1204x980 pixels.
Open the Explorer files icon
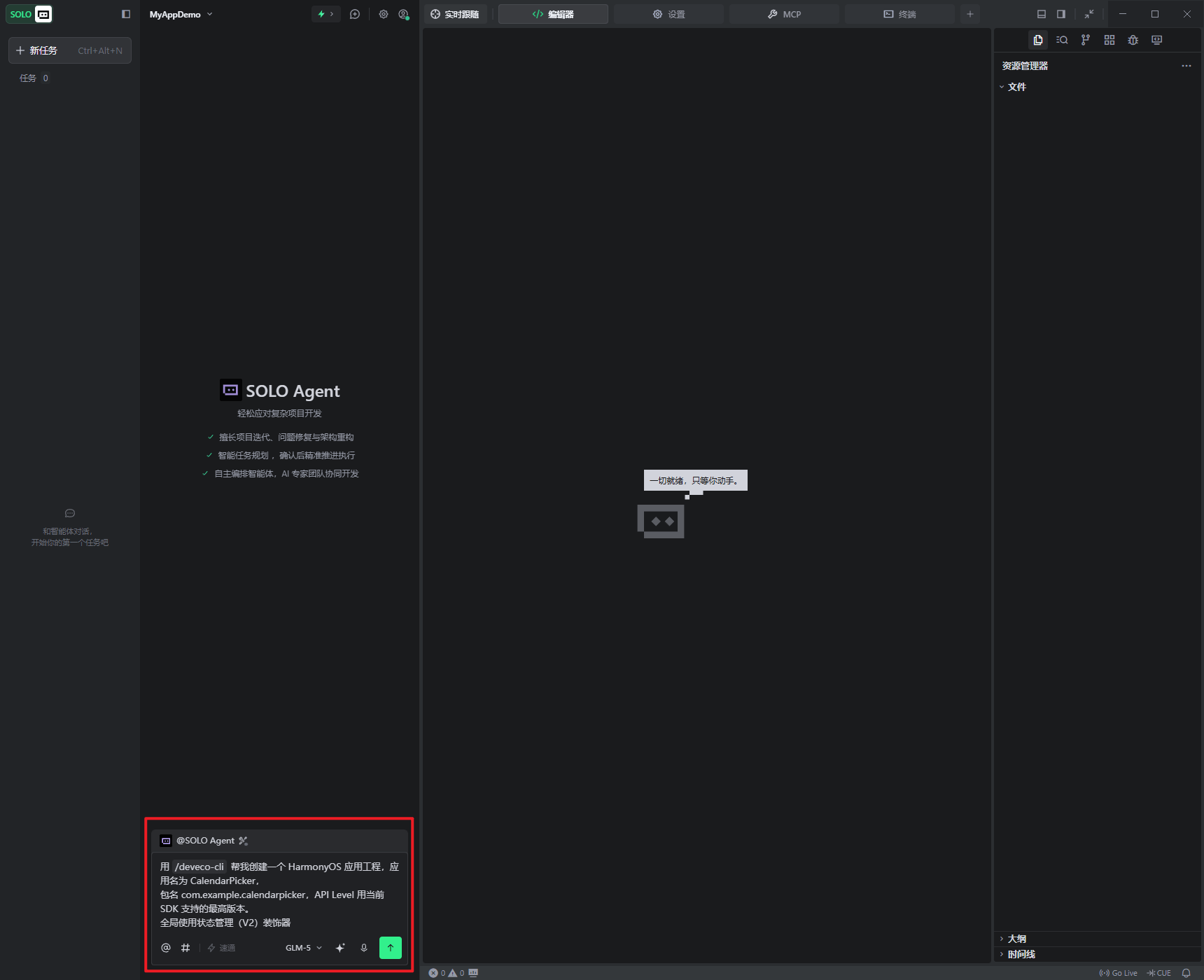pyautogui.click(x=1038, y=40)
